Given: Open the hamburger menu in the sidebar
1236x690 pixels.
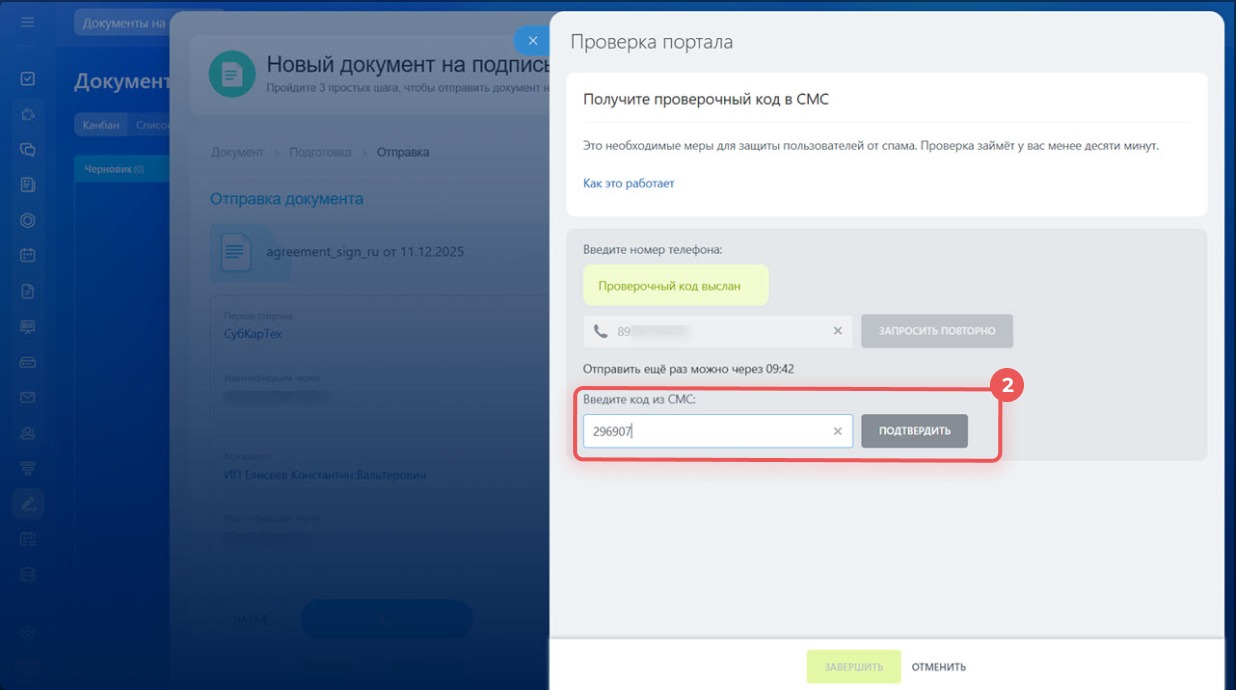Looking at the screenshot, I should click(x=28, y=22).
